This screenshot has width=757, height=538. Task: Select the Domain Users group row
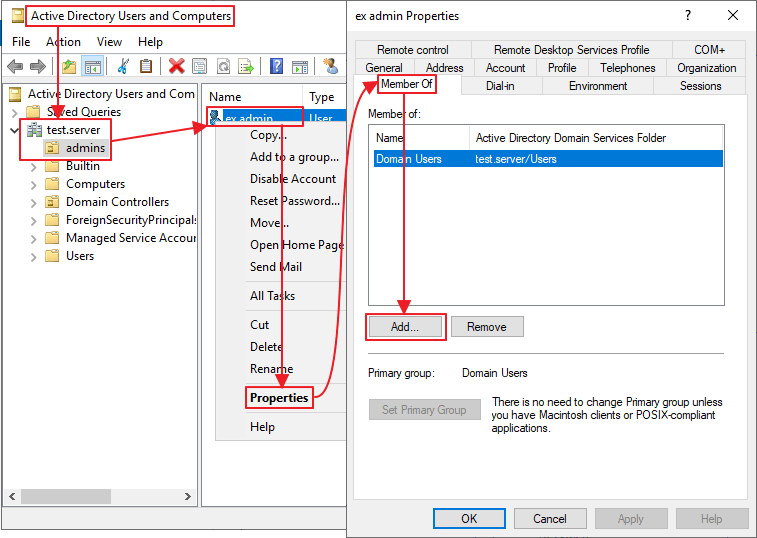[x=548, y=159]
